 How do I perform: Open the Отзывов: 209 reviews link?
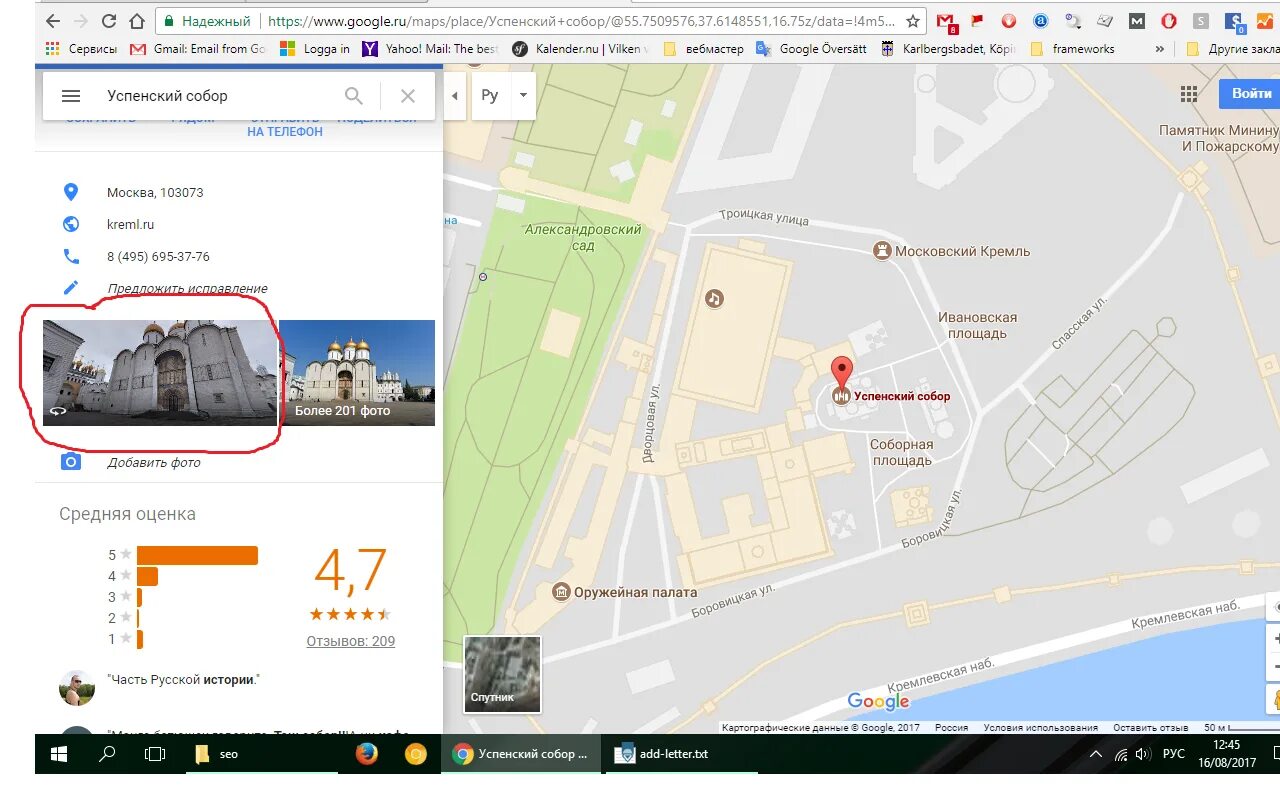point(350,641)
